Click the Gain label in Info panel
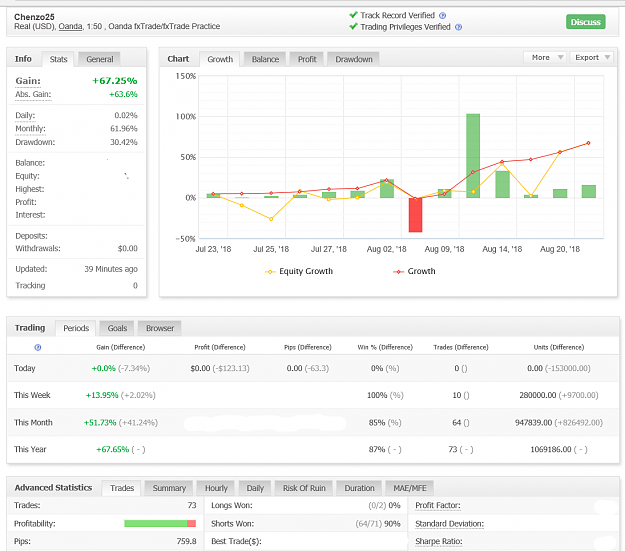Screen dimensions: 625x551 28,81
